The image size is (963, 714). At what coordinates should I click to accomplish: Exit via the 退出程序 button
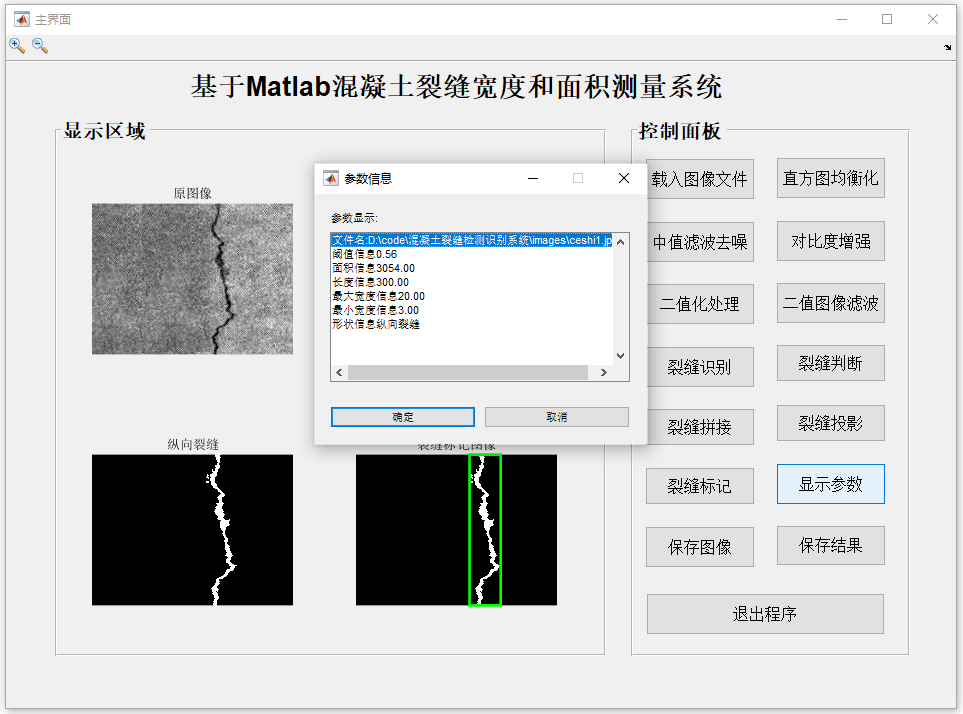765,614
